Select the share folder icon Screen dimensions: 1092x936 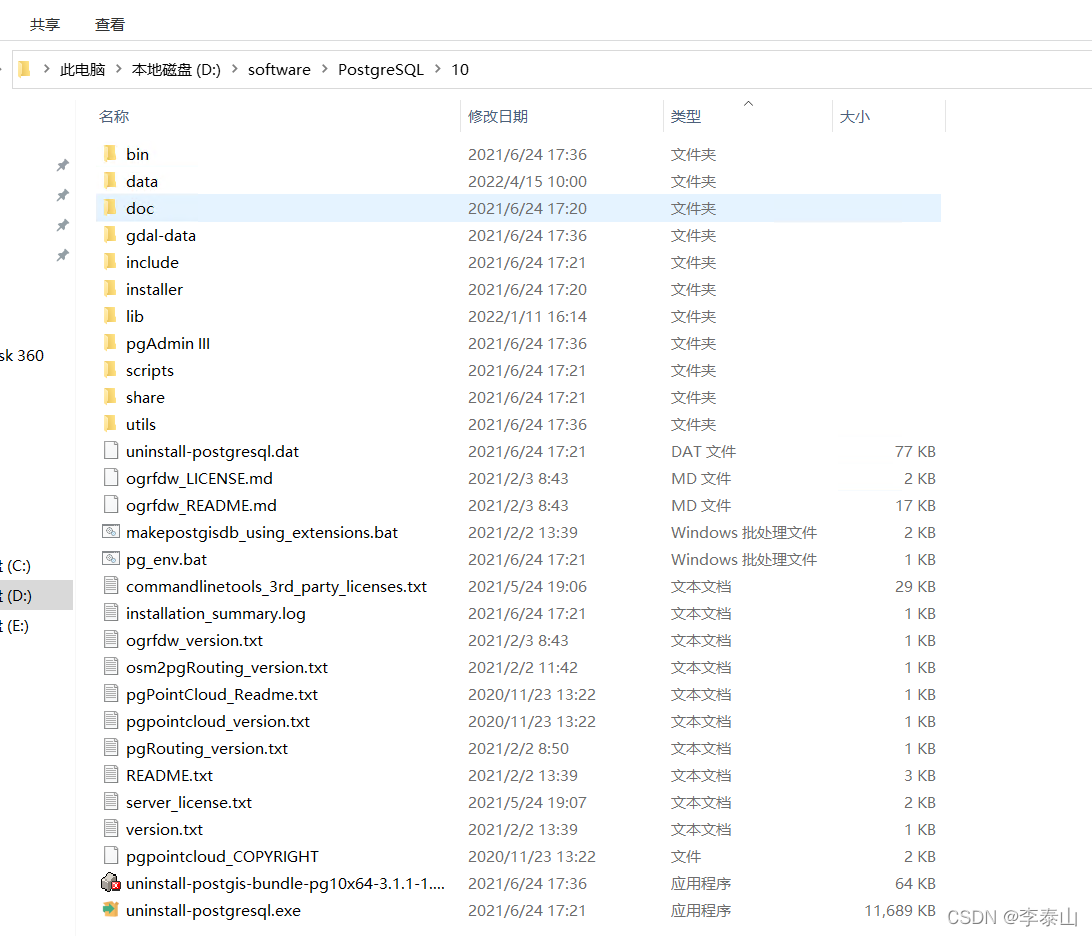click(110, 397)
